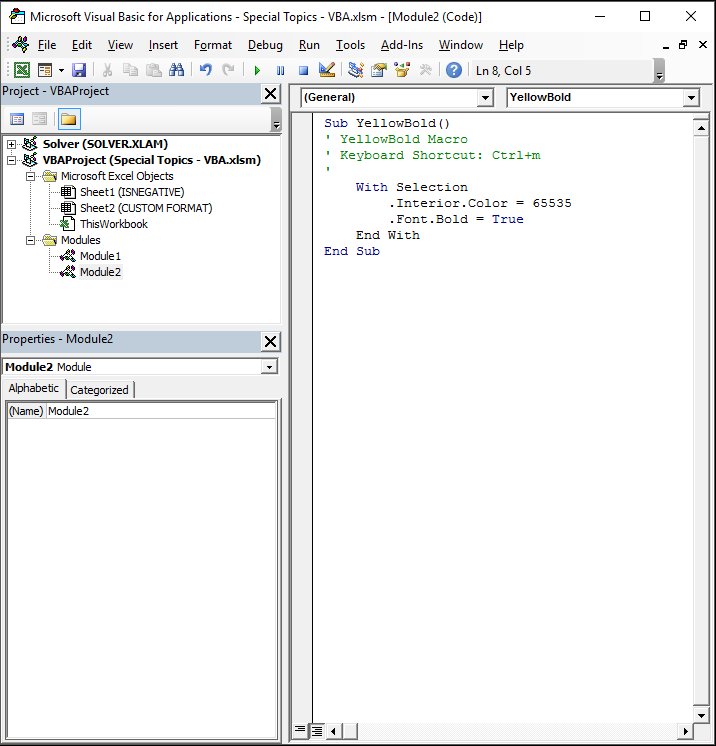
Task: Open the YellowBold procedure dropdown
Action: click(691, 98)
